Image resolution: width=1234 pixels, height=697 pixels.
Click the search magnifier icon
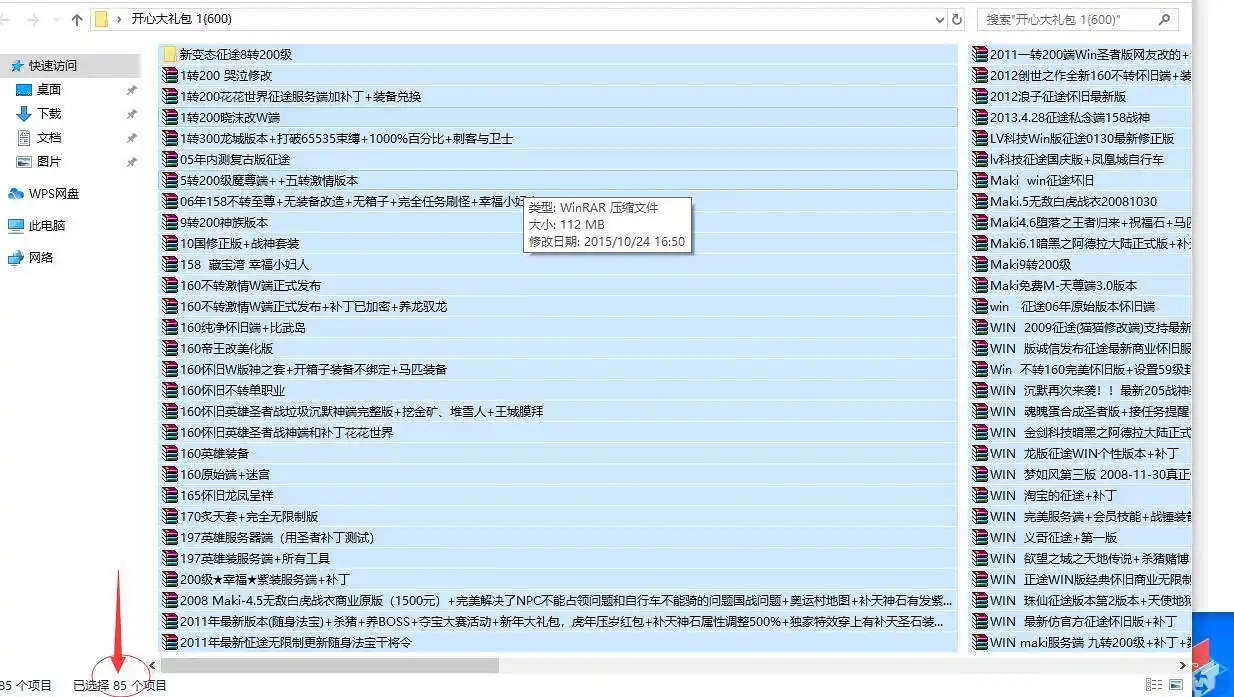pos(1164,19)
